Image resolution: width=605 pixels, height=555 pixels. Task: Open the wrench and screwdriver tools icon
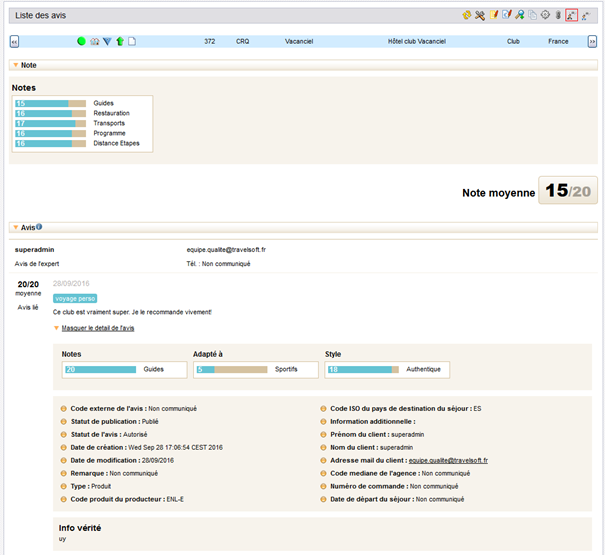pos(480,15)
